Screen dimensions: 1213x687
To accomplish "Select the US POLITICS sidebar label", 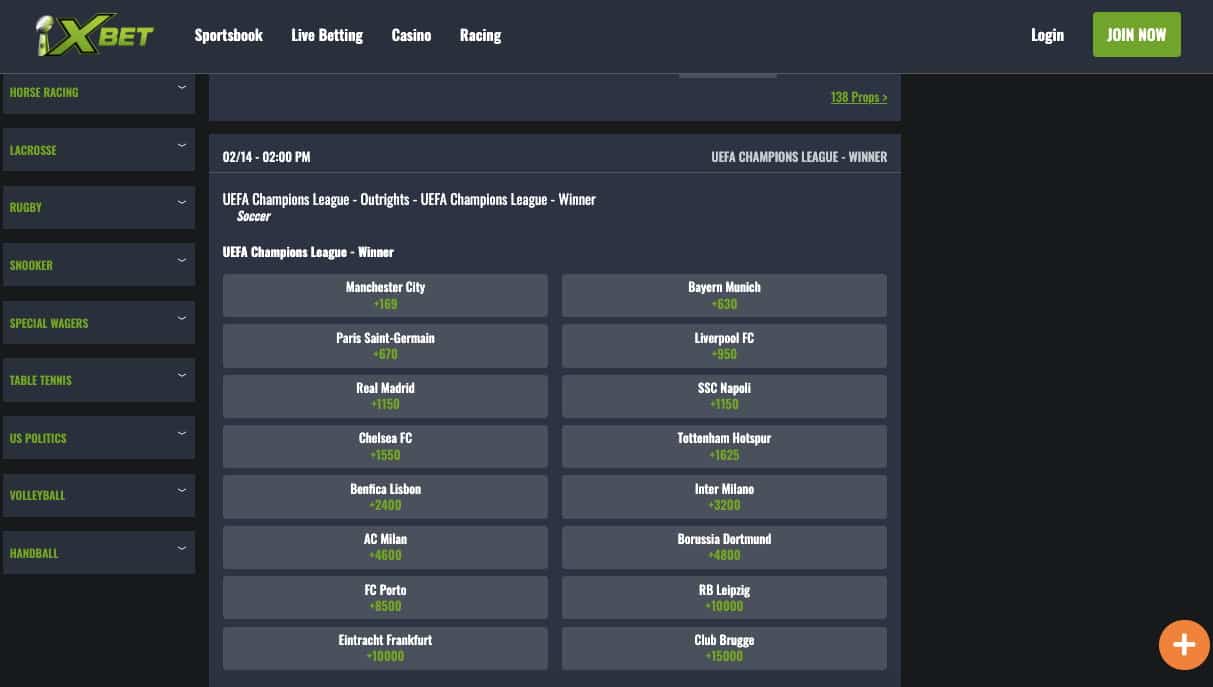I will (x=38, y=438).
